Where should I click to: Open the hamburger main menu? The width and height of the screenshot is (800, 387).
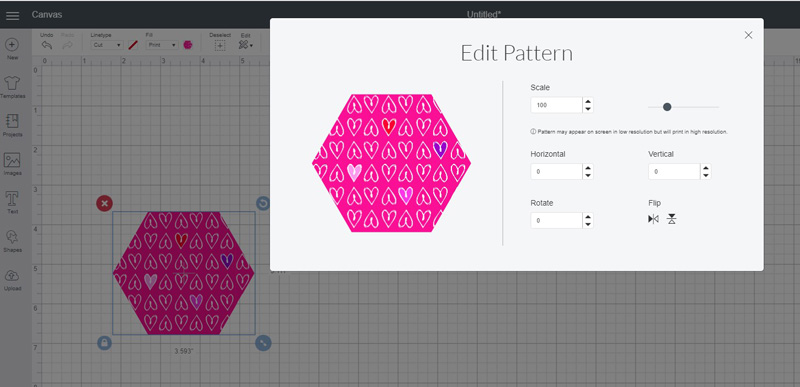pyautogui.click(x=13, y=15)
